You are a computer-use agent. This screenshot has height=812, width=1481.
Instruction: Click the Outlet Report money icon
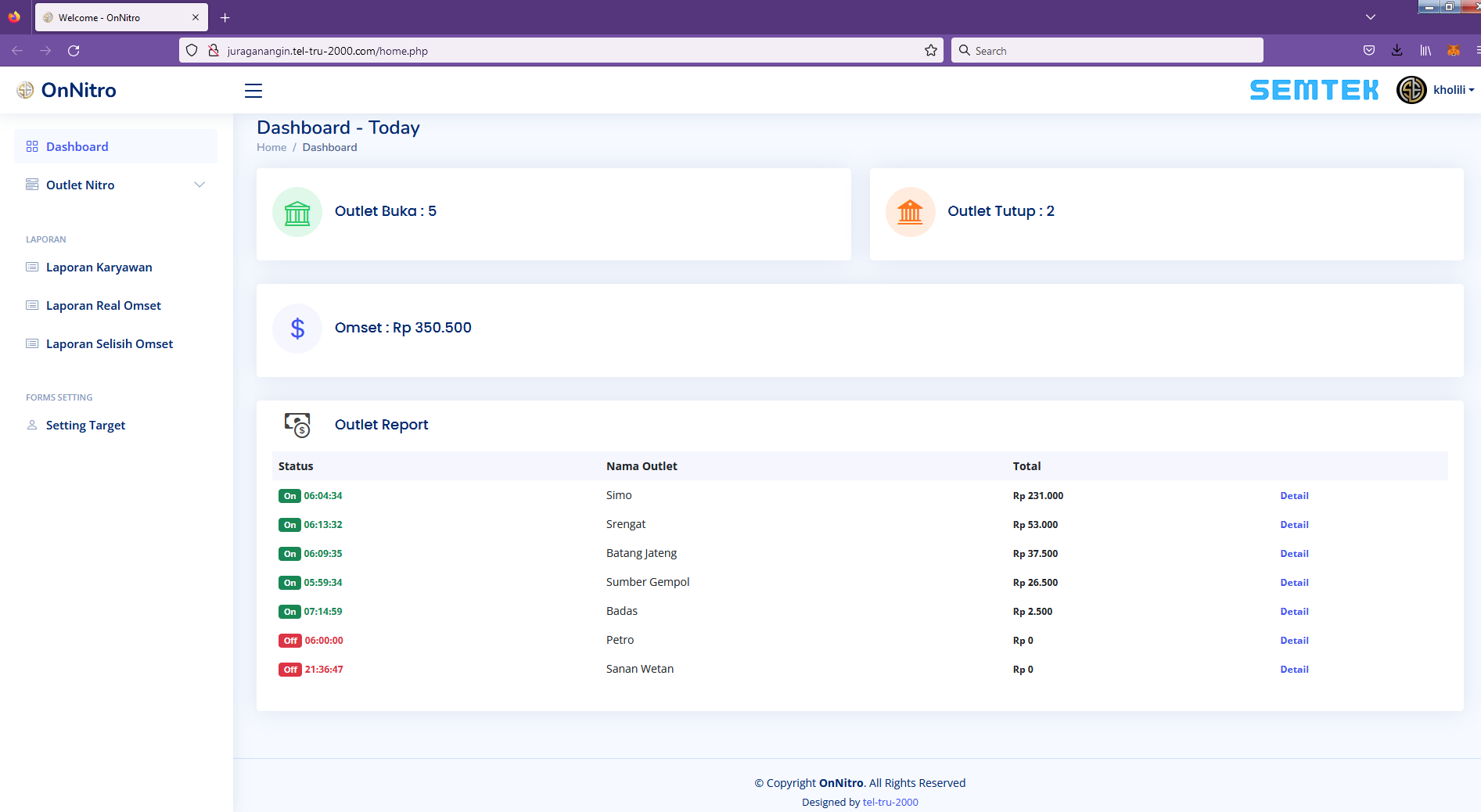click(x=297, y=425)
